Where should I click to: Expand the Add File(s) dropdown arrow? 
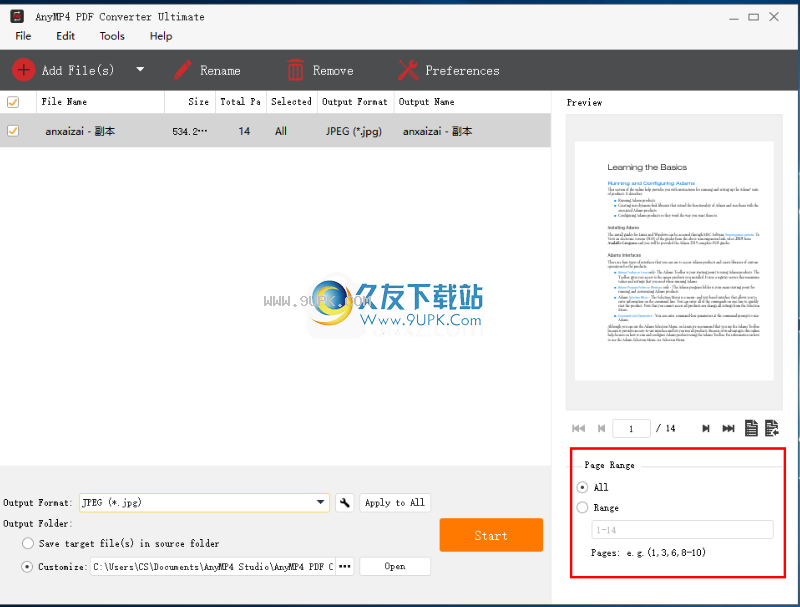pos(140,69)
